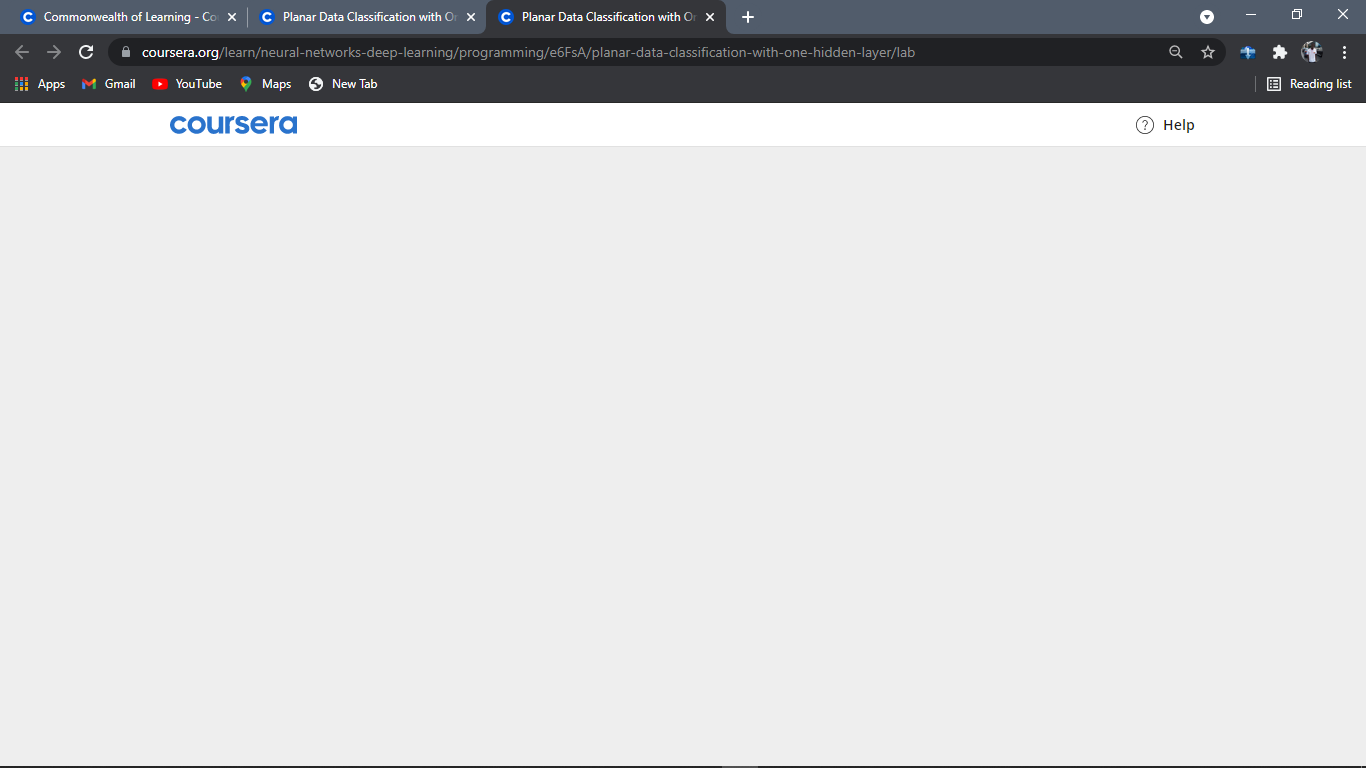Screen dimensions: 1366x768
Task: Open Apps from the bookmarks bar
Action: coord(40,84)
